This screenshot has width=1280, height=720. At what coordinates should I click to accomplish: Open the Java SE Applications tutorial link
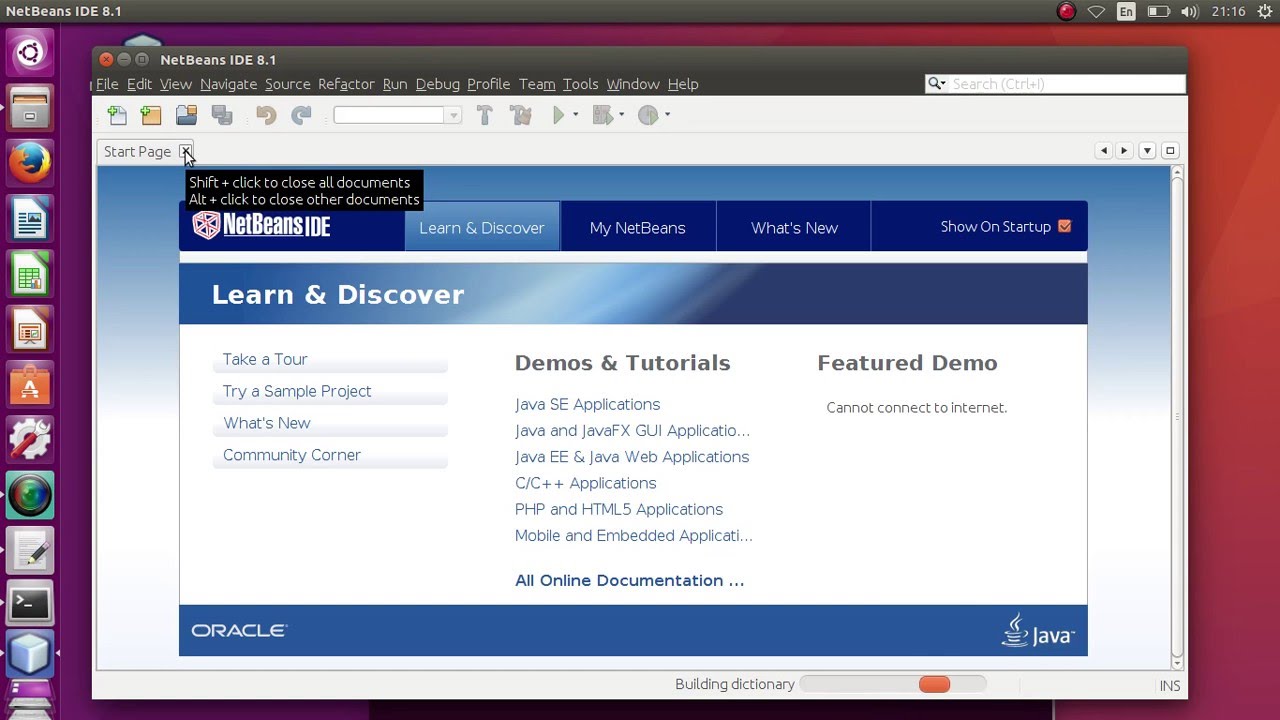[x=587, y=404]
